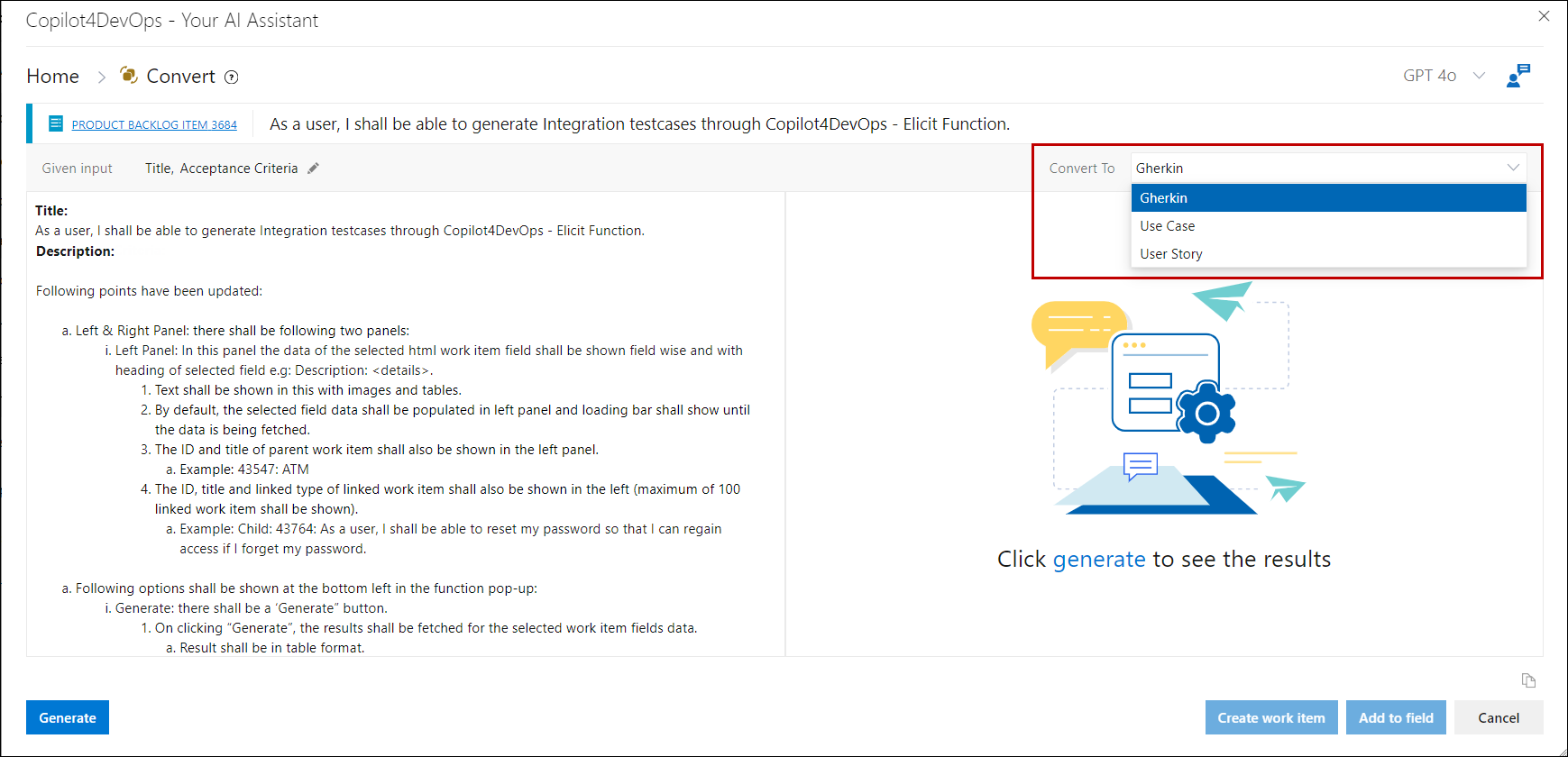
Task: Click the blue generate link in results panel
Action: point(1099,560)
